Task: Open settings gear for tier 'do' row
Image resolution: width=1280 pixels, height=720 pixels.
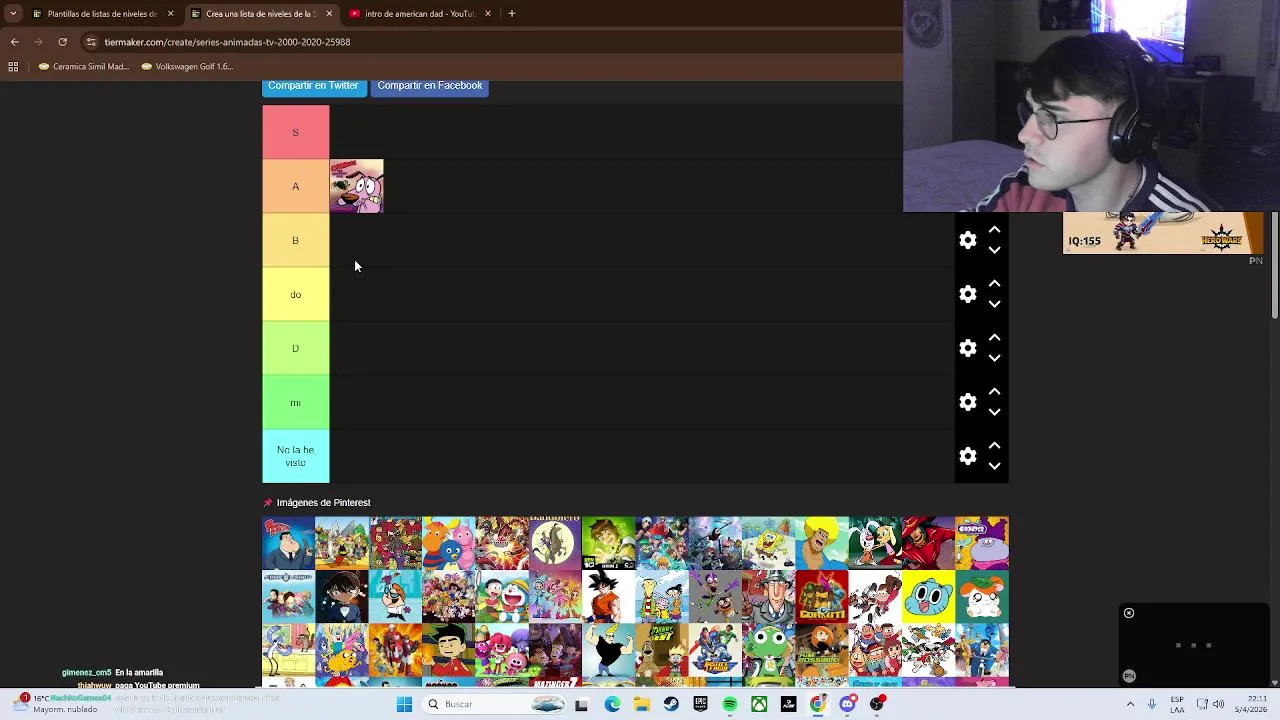Action: tap(967, 294)
